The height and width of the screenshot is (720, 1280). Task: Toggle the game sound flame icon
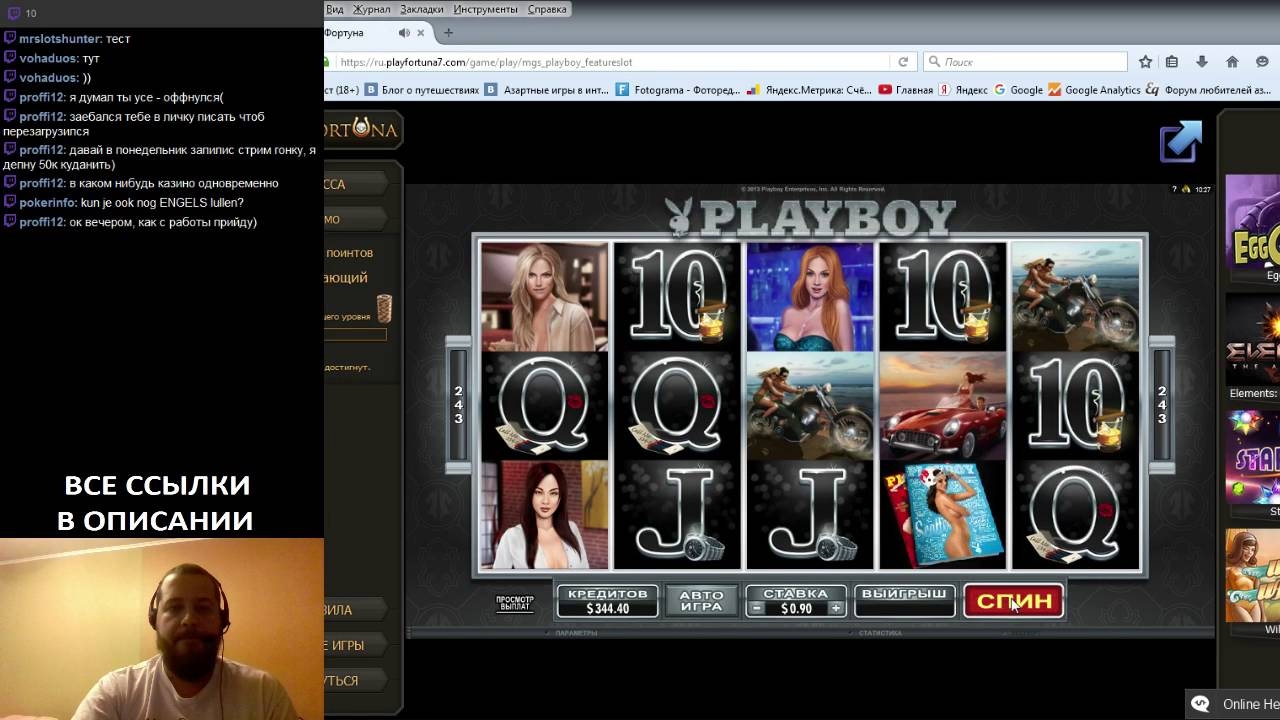pyautogui.click(x=1186, y=189)
